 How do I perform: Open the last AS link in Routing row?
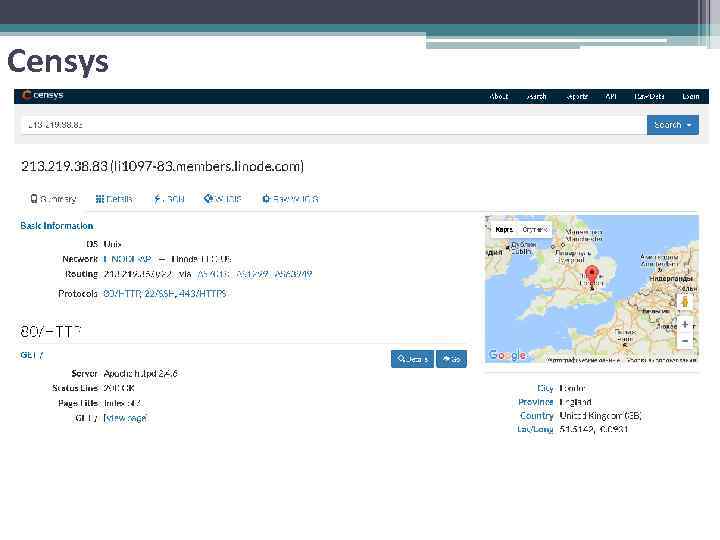coord(293,274)
